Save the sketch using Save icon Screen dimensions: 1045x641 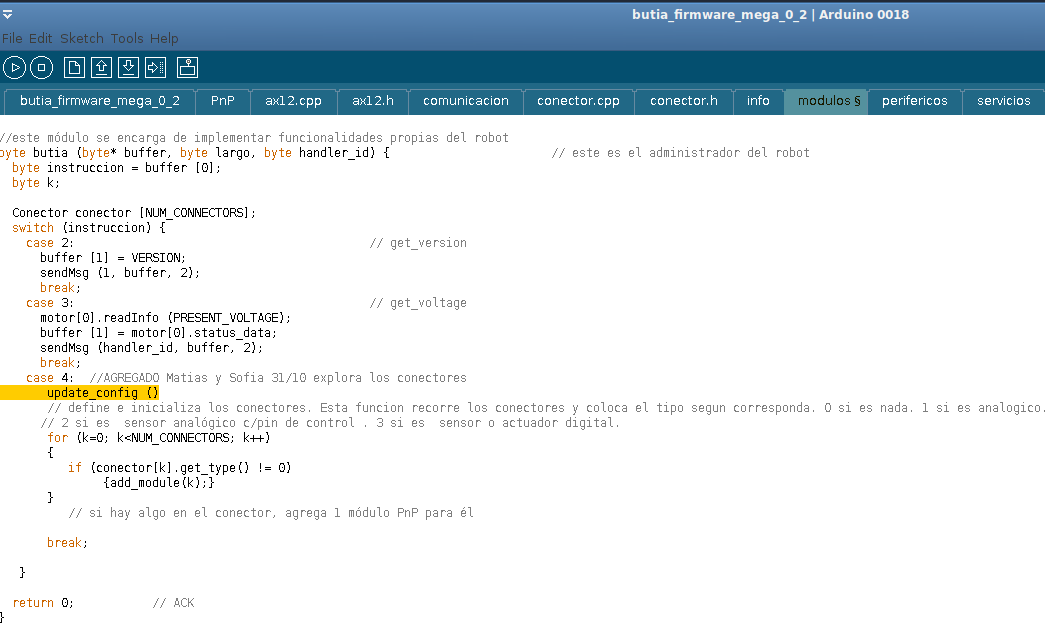click(x=128, y=68)
